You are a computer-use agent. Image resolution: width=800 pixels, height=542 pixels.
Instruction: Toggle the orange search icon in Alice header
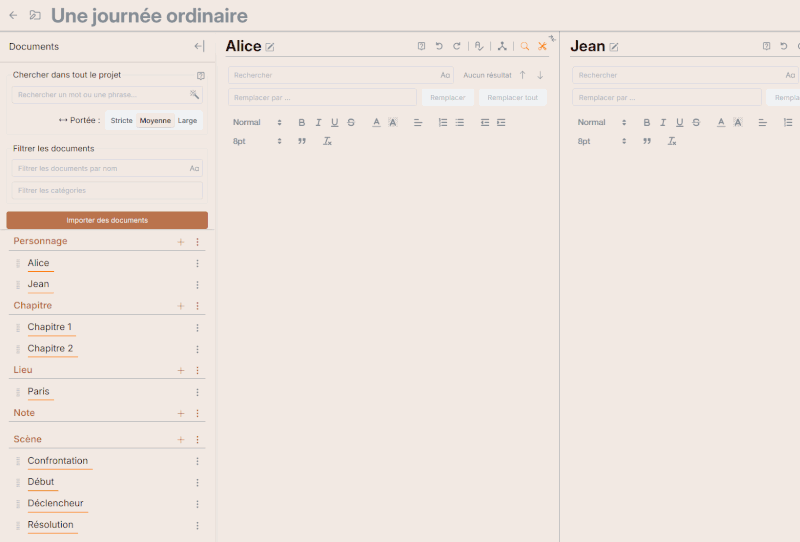click(x=525, y=46)
